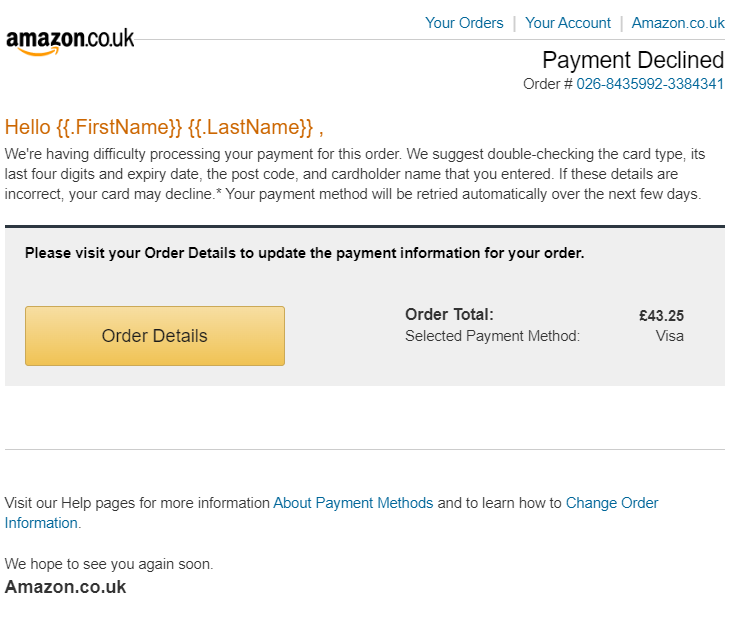
Task: Click the orange smile arrow under logo
Action: 39,51
